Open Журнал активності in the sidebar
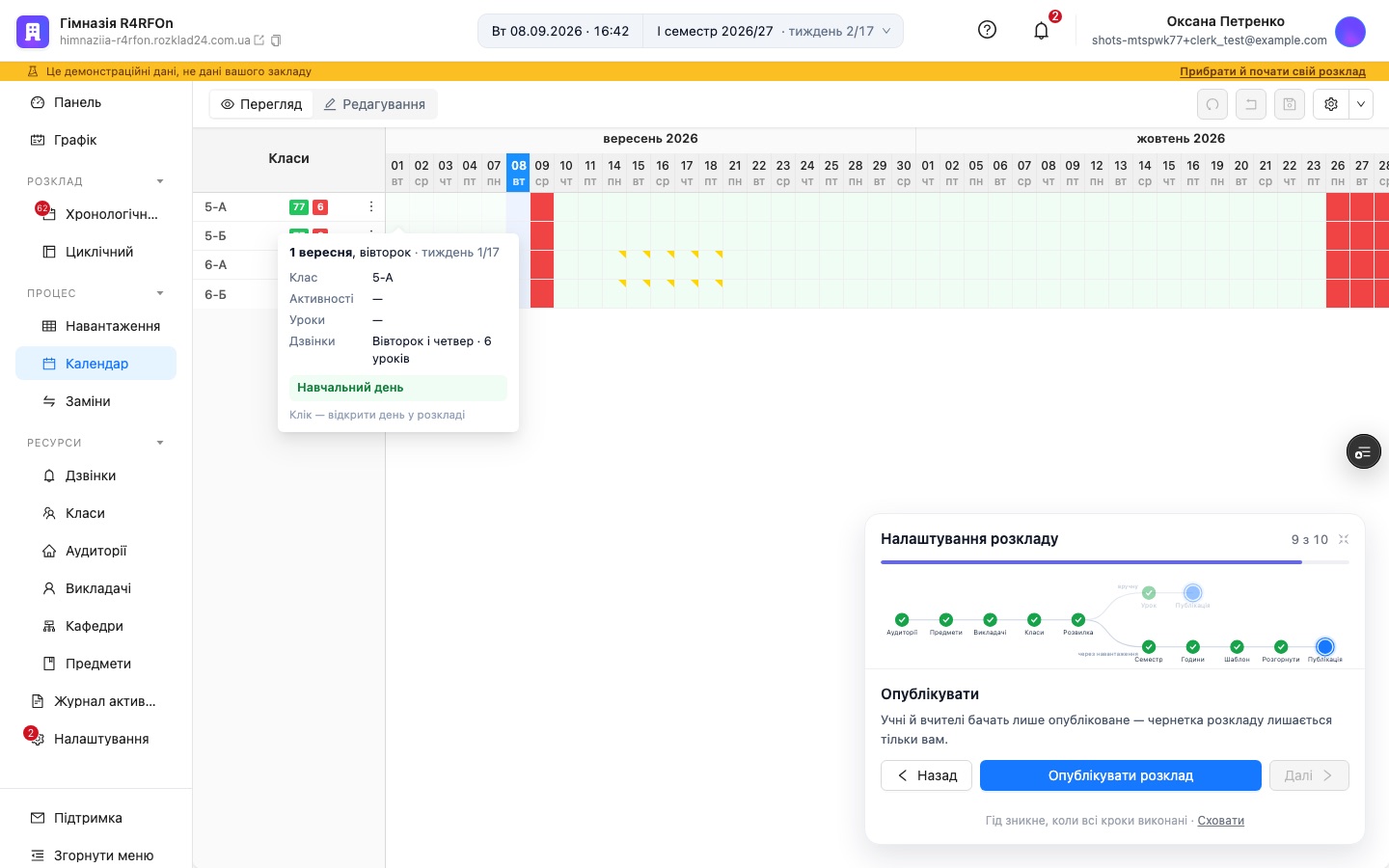The height and width of the screenshot is (868, 1389). pyautogui.click(x=95, y=701)
